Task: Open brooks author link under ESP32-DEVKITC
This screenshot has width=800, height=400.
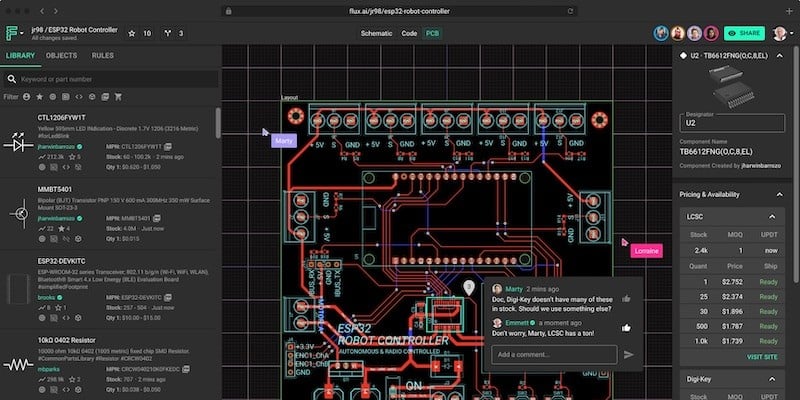Action: (46, 297)
